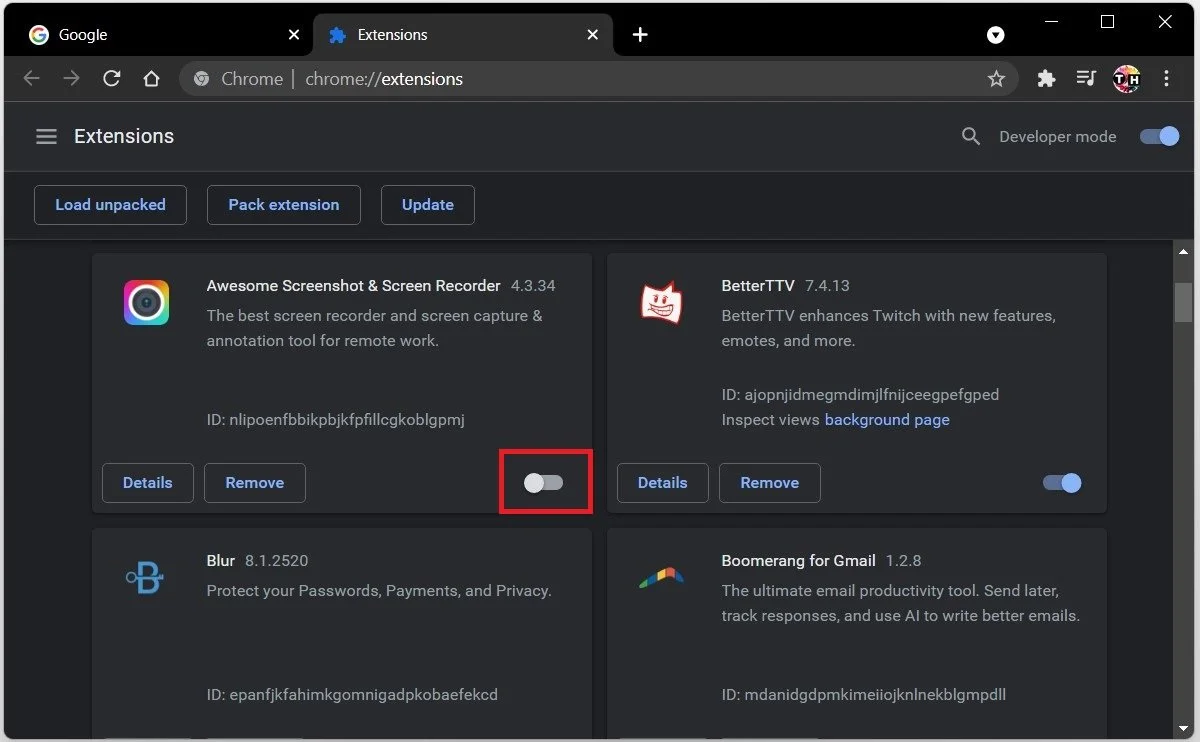Viewport: 1200px width, 742px height.
Task: Click the Boomerang for Gmail ID text
Action: 864,695
